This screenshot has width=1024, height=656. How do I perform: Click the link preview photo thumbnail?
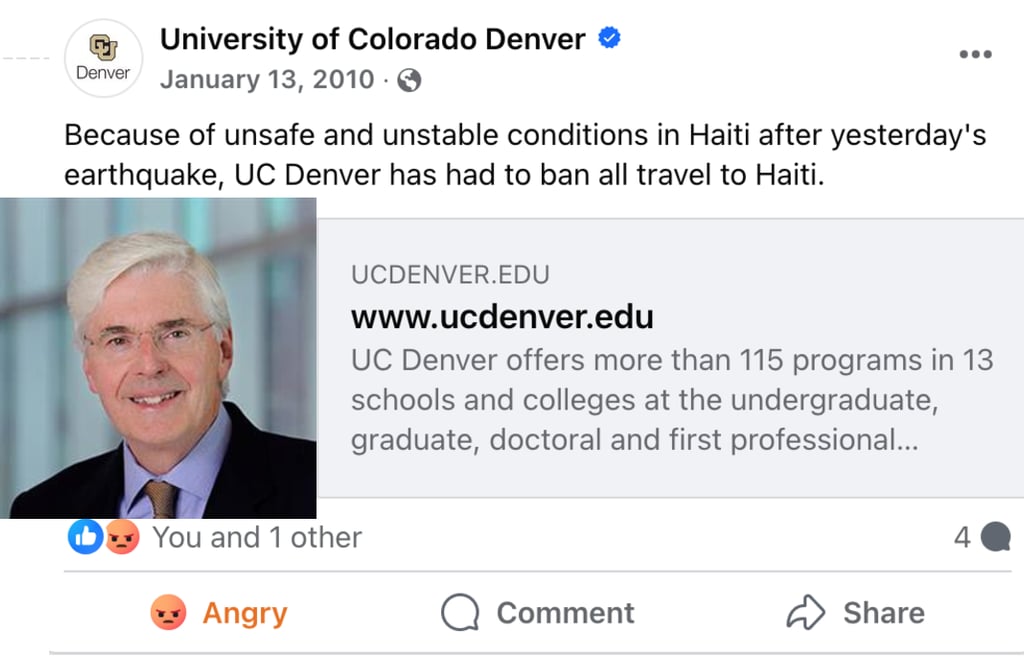click(158, 358)
